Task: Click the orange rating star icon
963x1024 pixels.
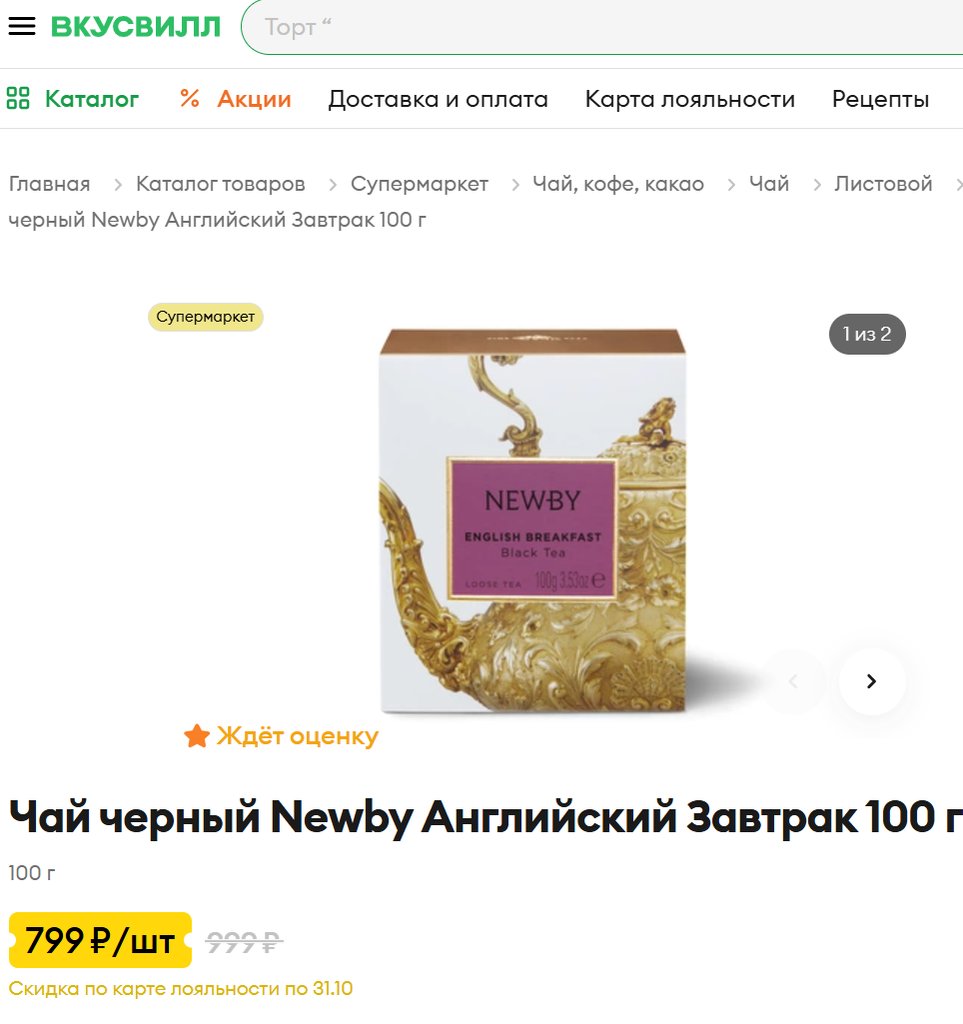Action: click(x=197, y=736)
